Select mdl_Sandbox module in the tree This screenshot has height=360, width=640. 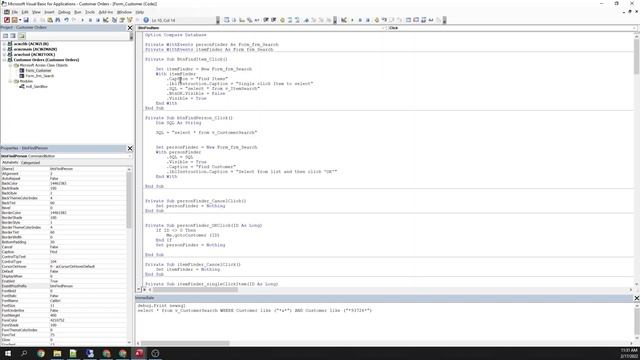coord(36,87)
